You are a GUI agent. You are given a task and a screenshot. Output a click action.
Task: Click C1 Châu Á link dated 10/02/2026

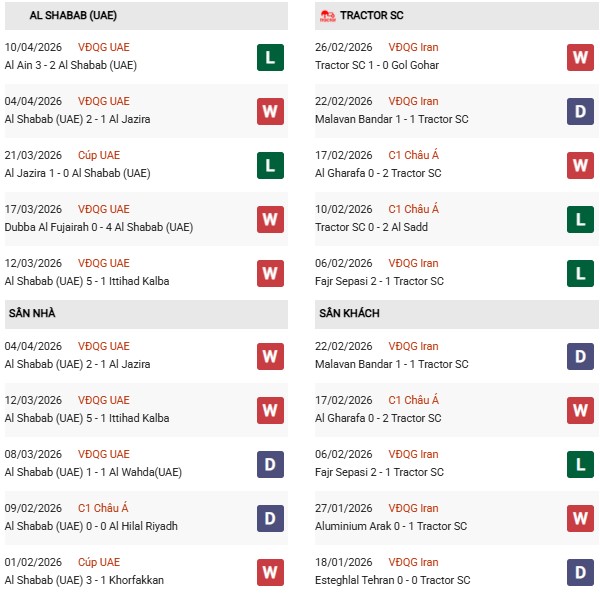tap(414, 209)
